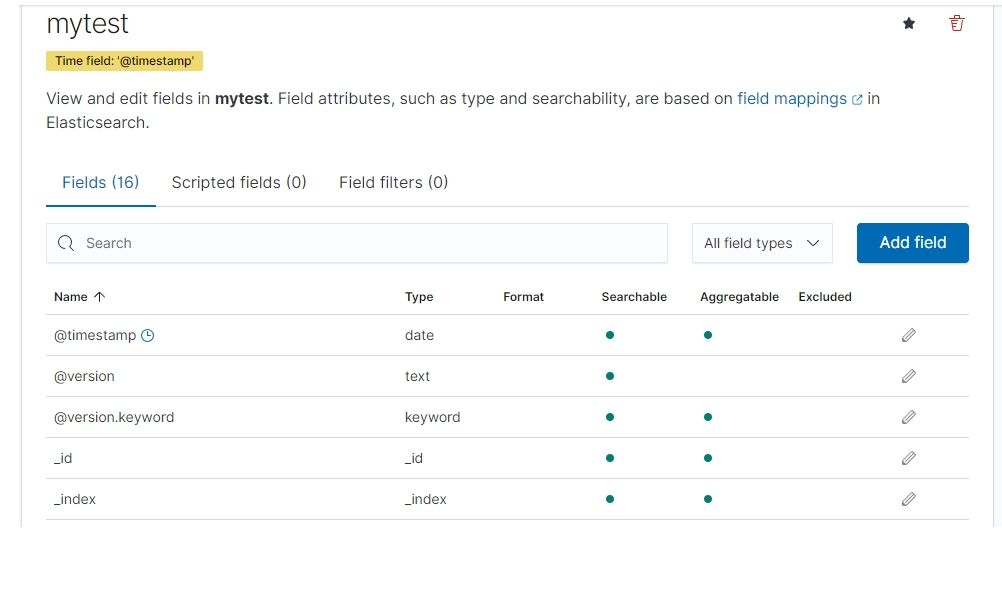Edit the @version field with pencil icon

pyautogui.click(x=908, y=377)
